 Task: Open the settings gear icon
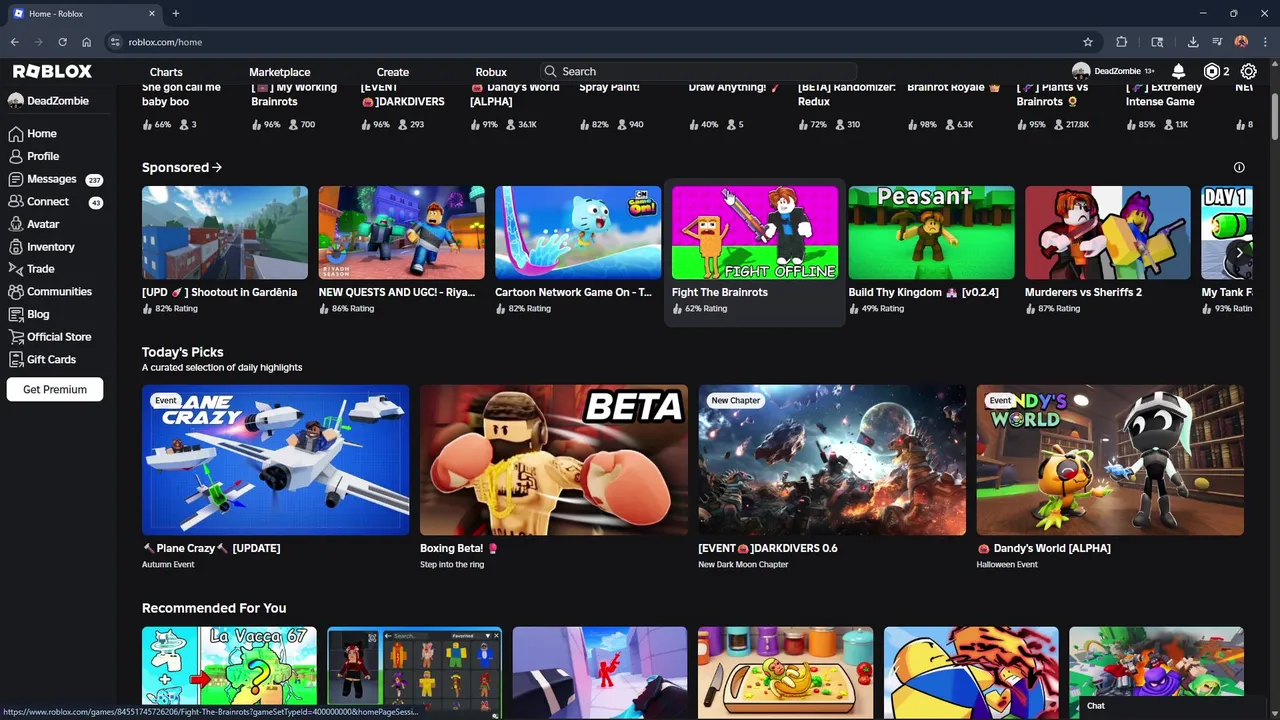point(1248,71)
